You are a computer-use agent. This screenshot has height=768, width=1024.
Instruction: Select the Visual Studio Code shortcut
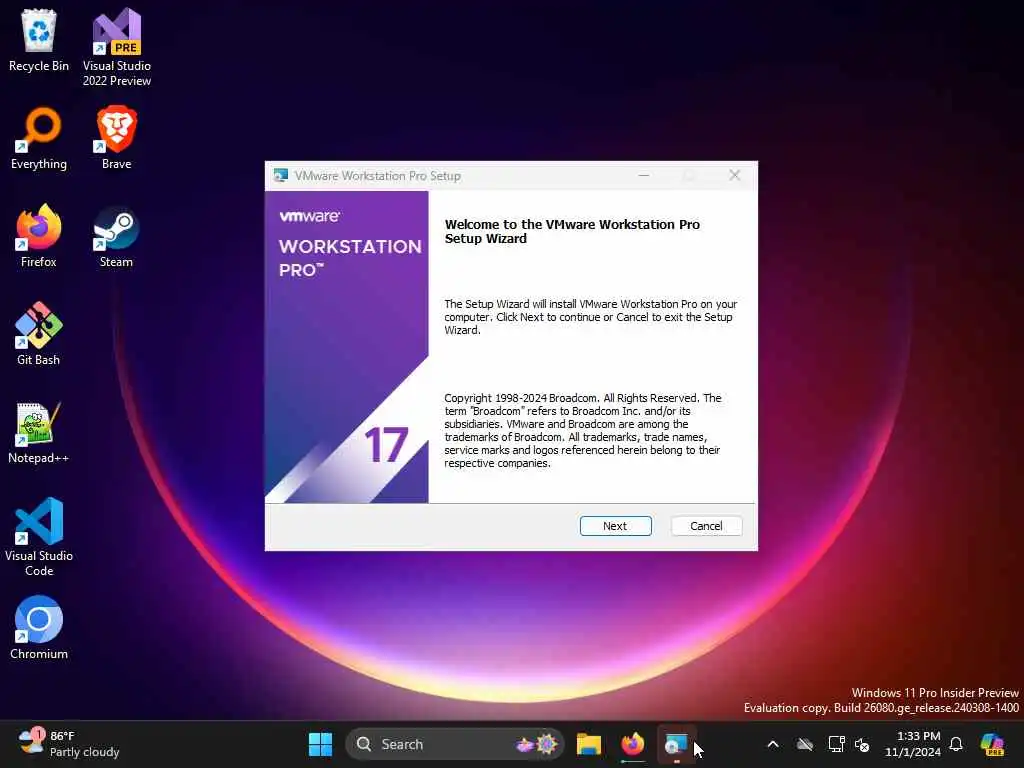coord(39,537)
